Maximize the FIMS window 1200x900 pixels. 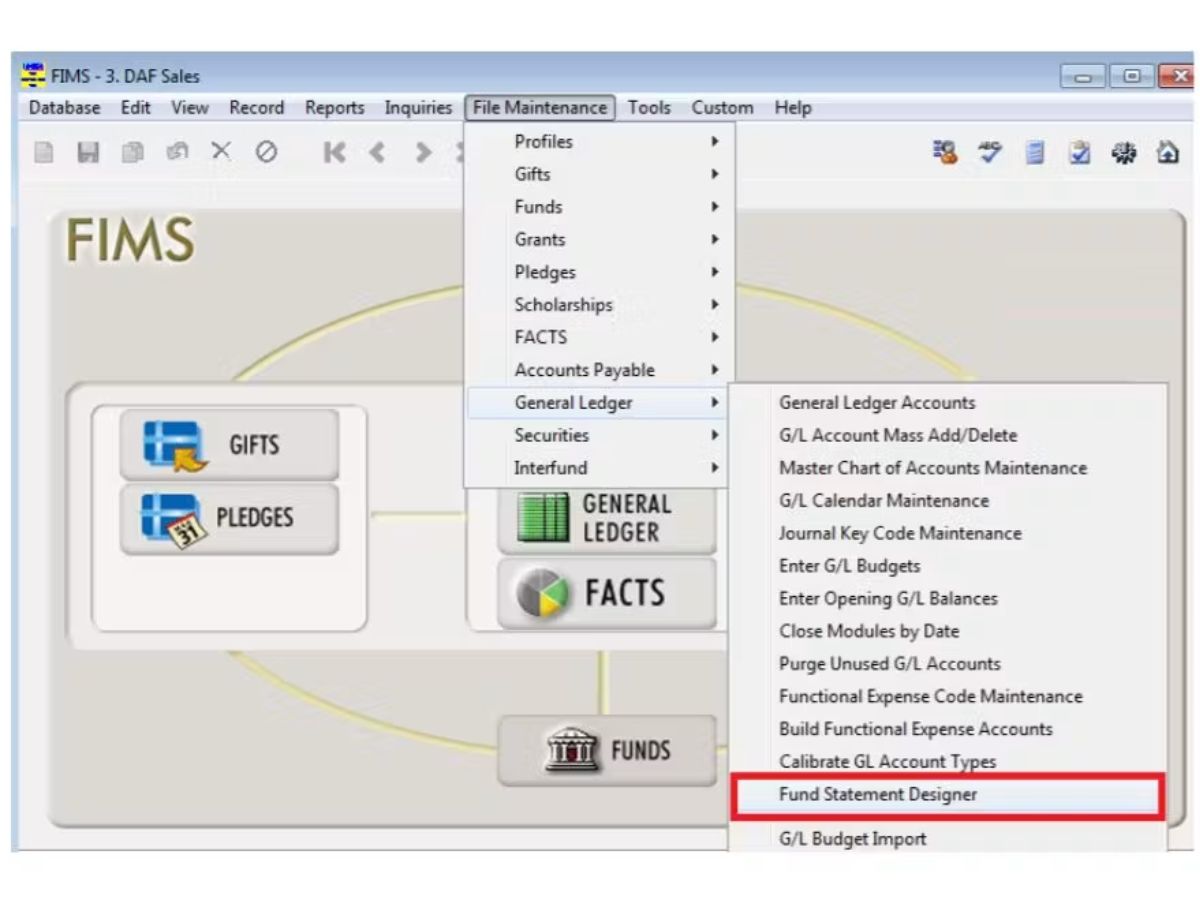1132,76
